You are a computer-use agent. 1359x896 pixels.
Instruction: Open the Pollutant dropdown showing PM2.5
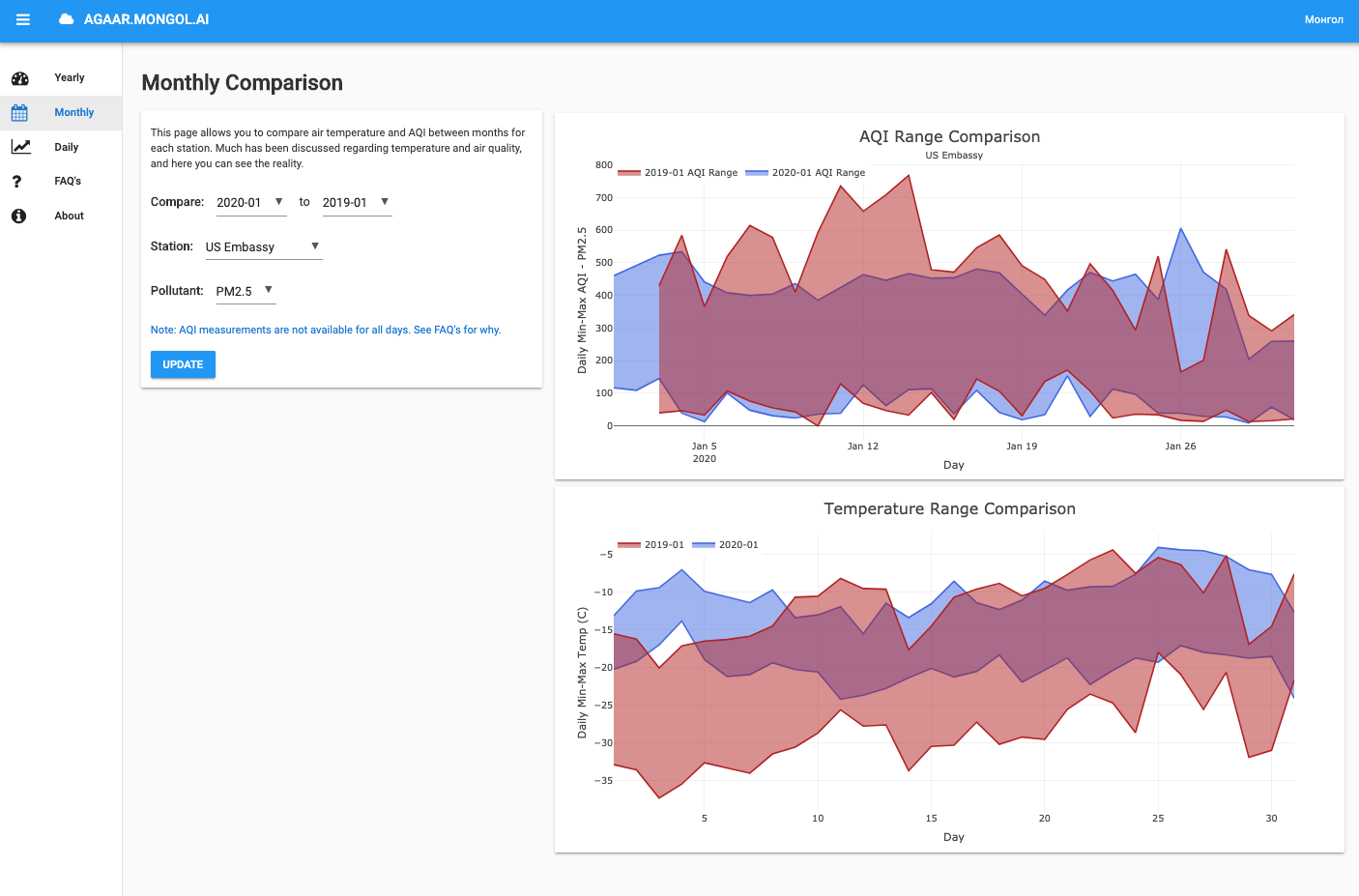[x=245, y=291]
